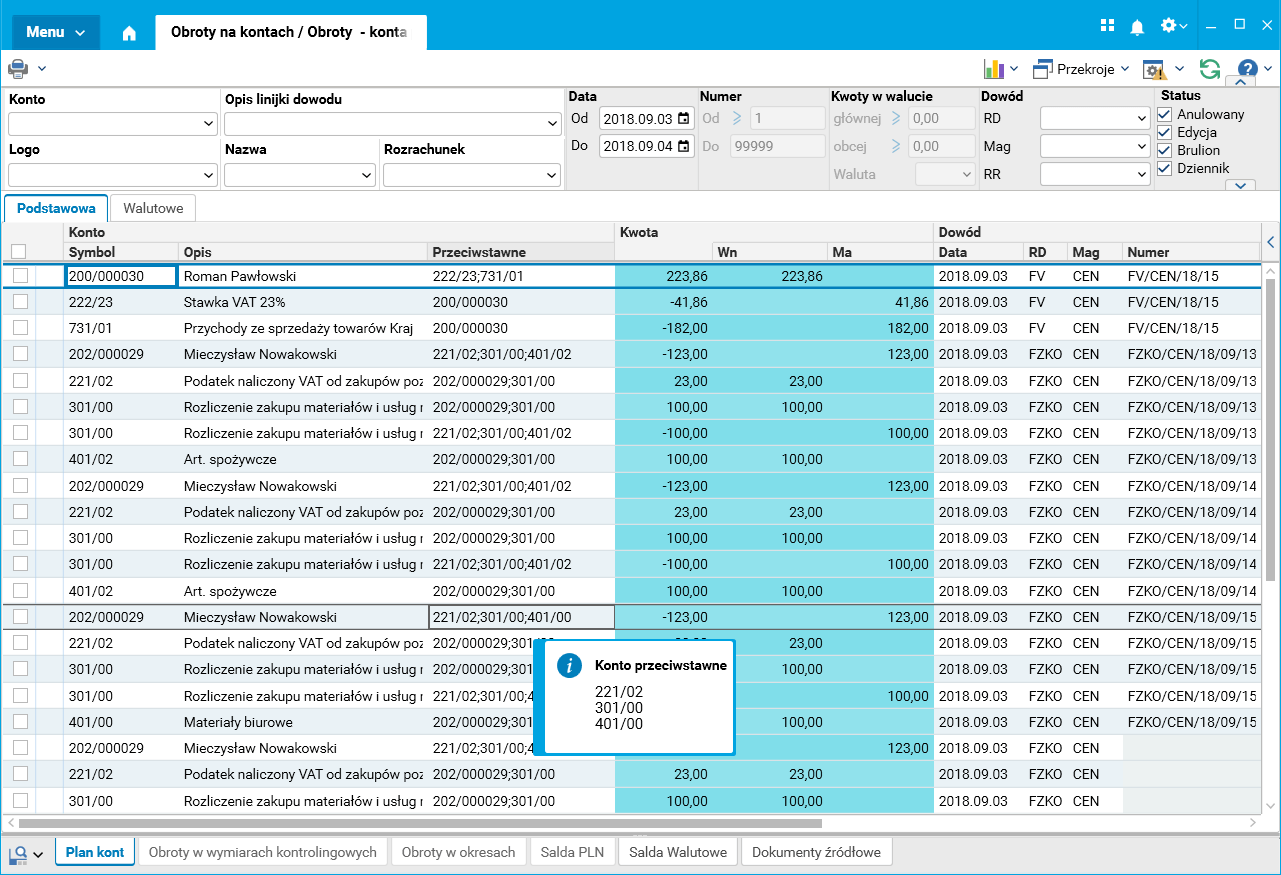Open Dokumenty źródłowe
1281x875 pixels.
pos(816,852)
